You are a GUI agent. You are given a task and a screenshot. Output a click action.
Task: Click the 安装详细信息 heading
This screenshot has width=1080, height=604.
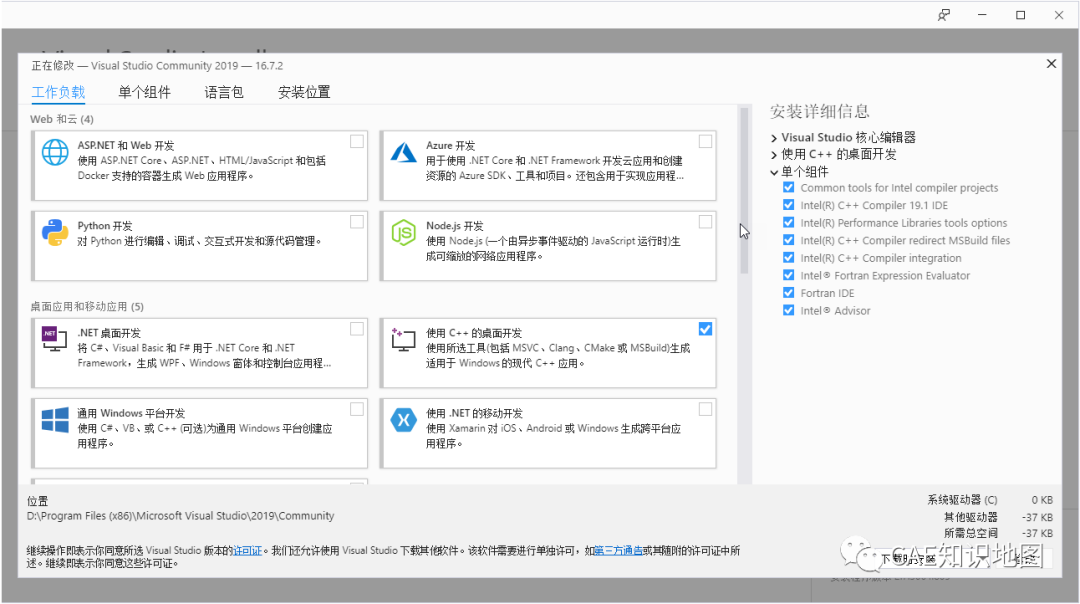click(820, 112)
